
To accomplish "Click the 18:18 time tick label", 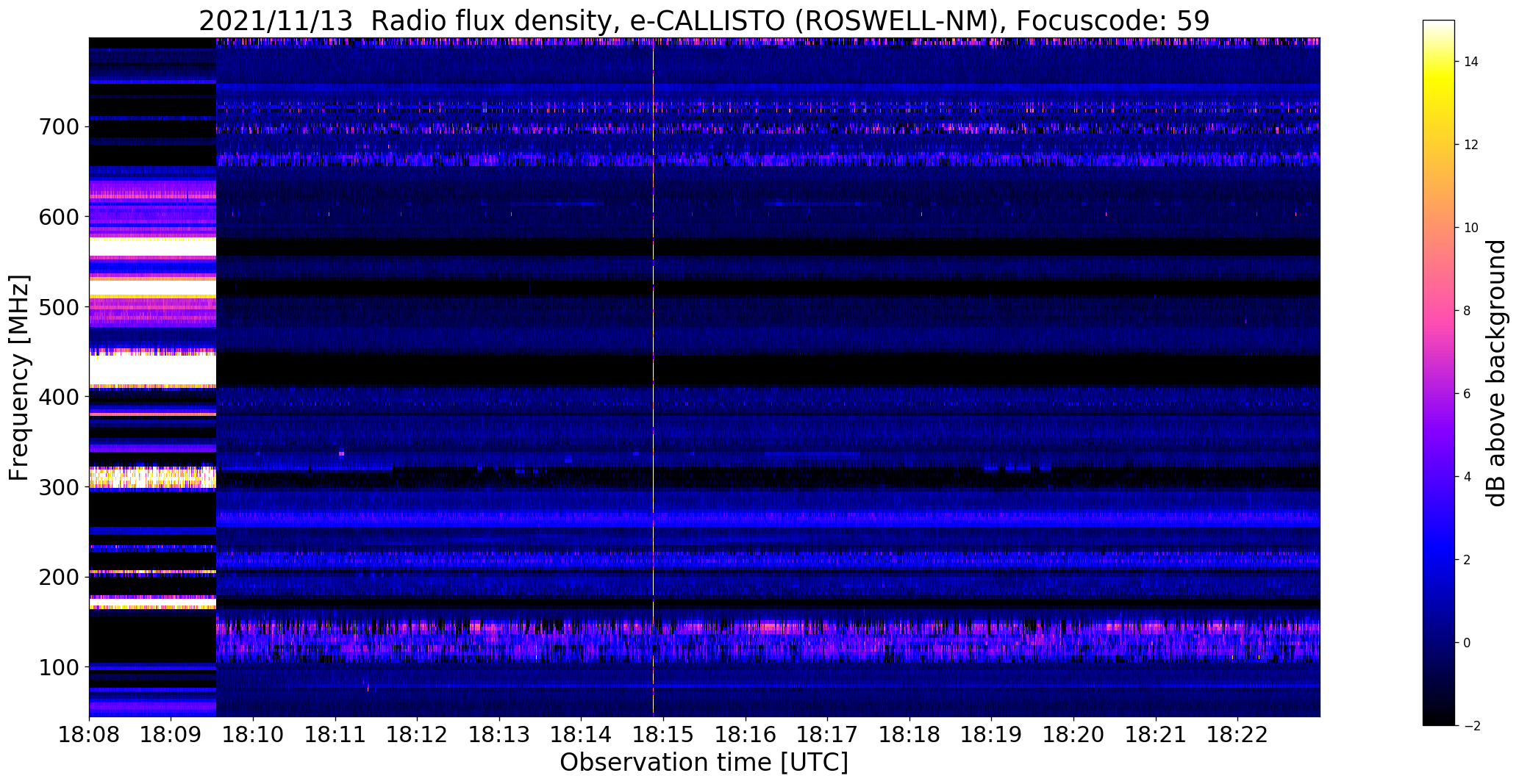I will [909, 735].
